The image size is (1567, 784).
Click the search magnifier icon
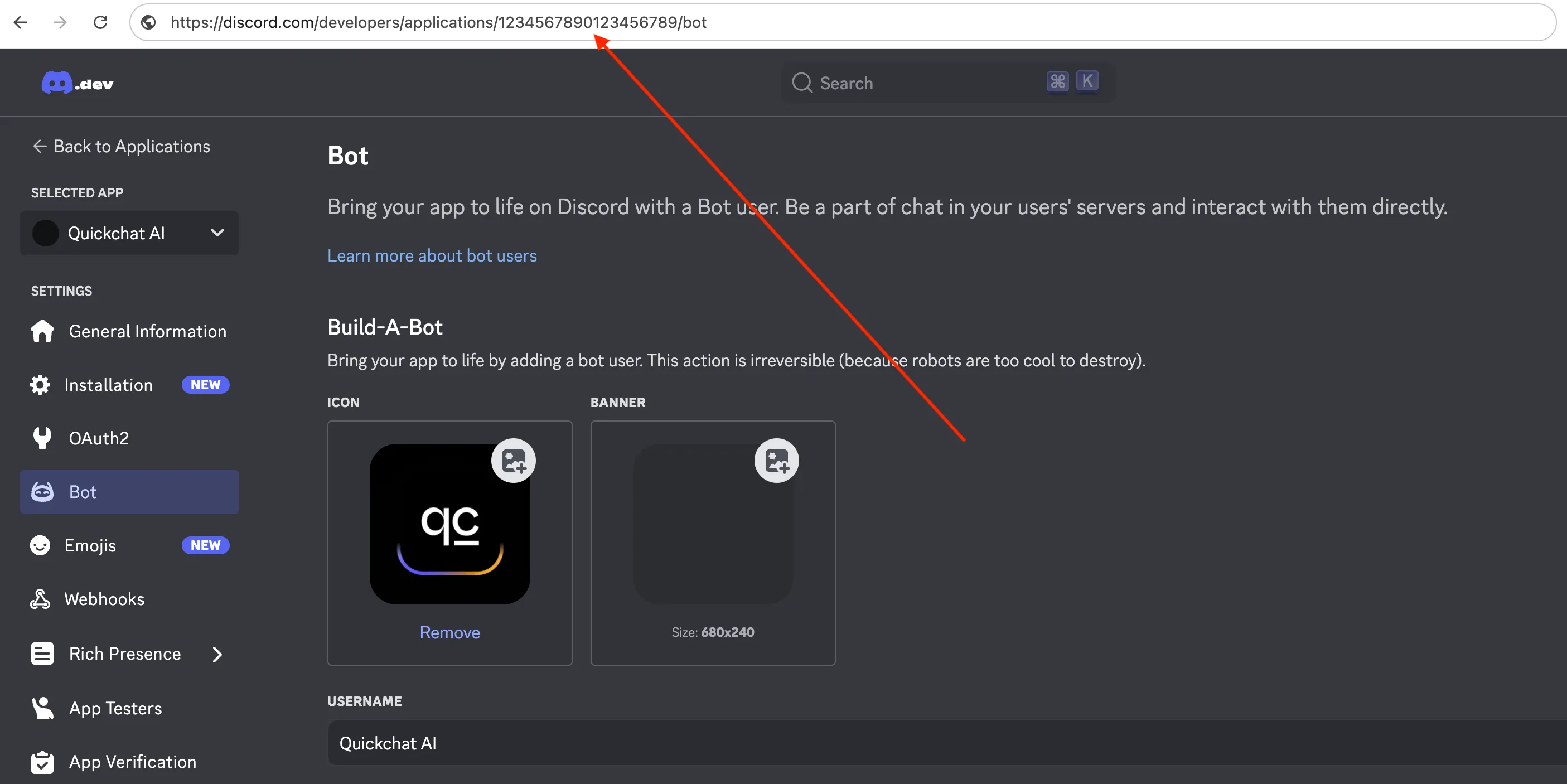[x=802, y=83]
